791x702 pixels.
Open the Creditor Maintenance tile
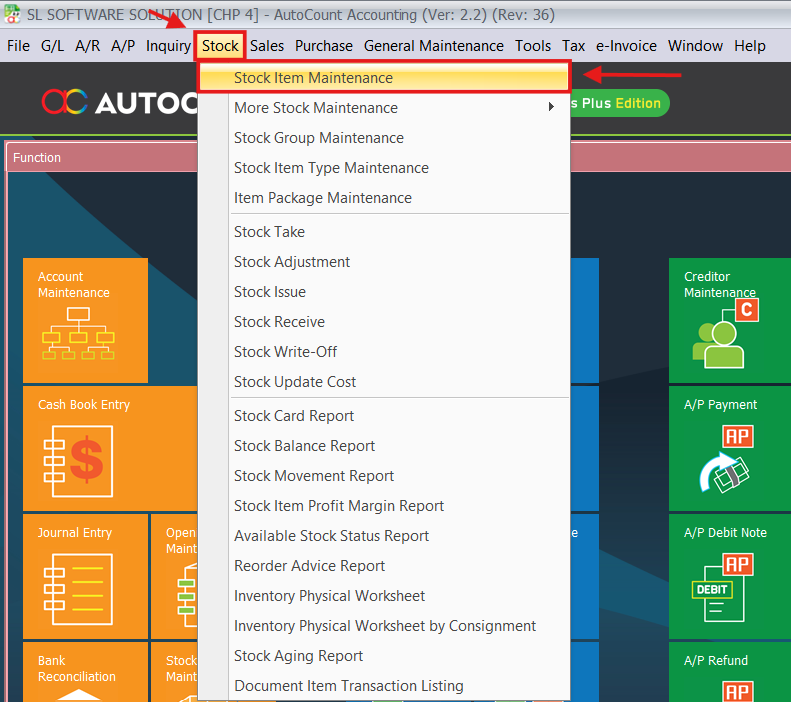[728, 320]
